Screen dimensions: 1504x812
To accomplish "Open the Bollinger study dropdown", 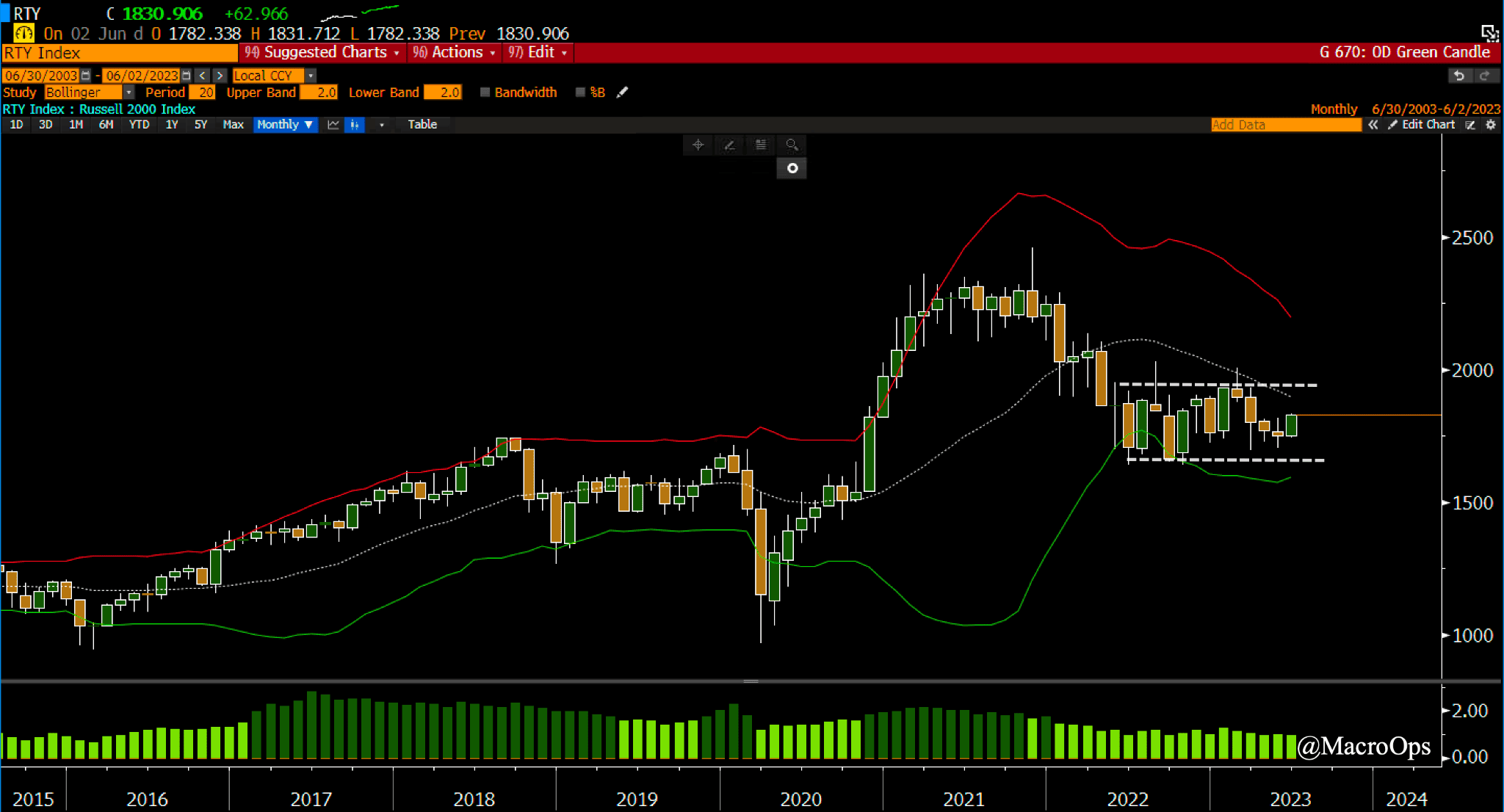I will point(129,93).
